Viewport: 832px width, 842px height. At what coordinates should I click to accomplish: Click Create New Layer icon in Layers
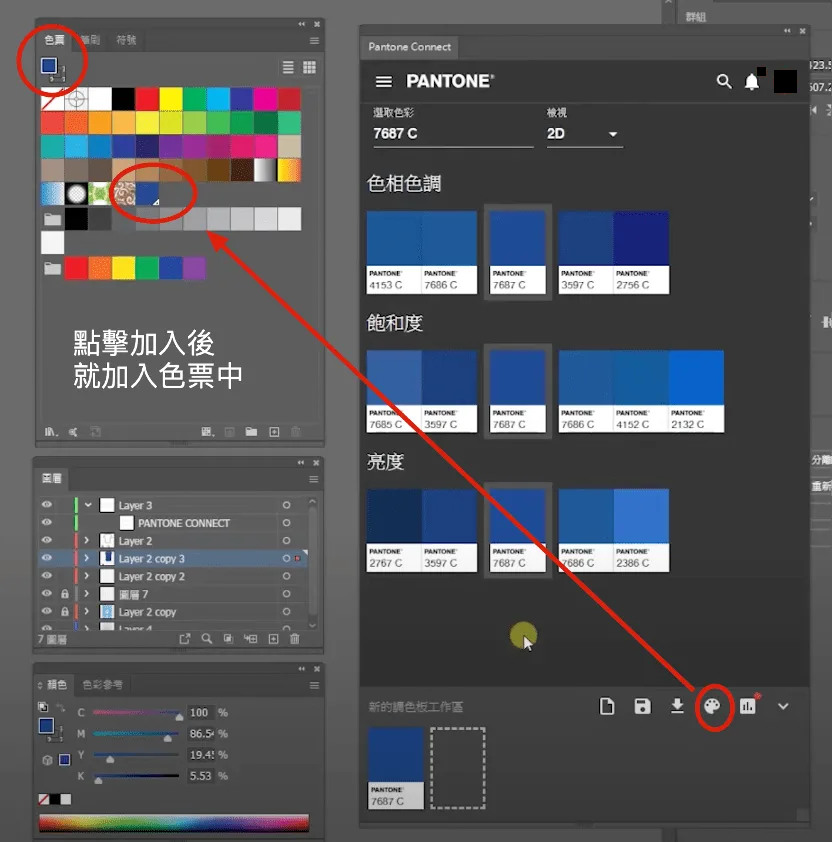273,638
